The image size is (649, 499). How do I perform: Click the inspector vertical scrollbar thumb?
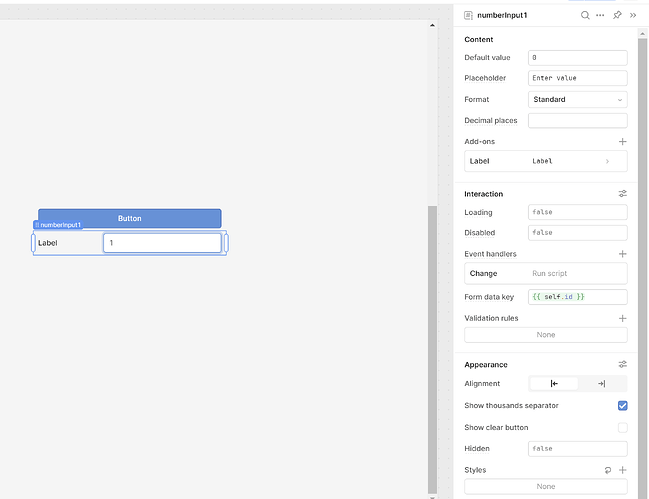[x=642, y=267]
